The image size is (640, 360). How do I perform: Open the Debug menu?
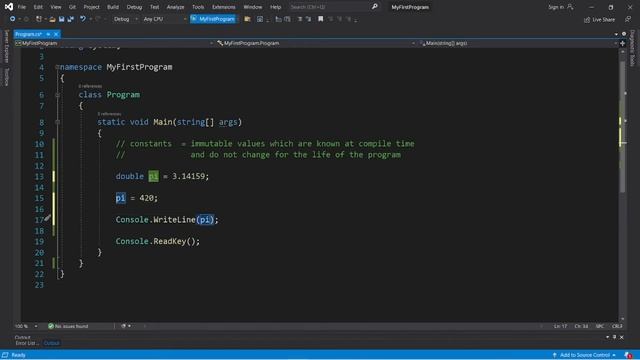coord(134,7)
